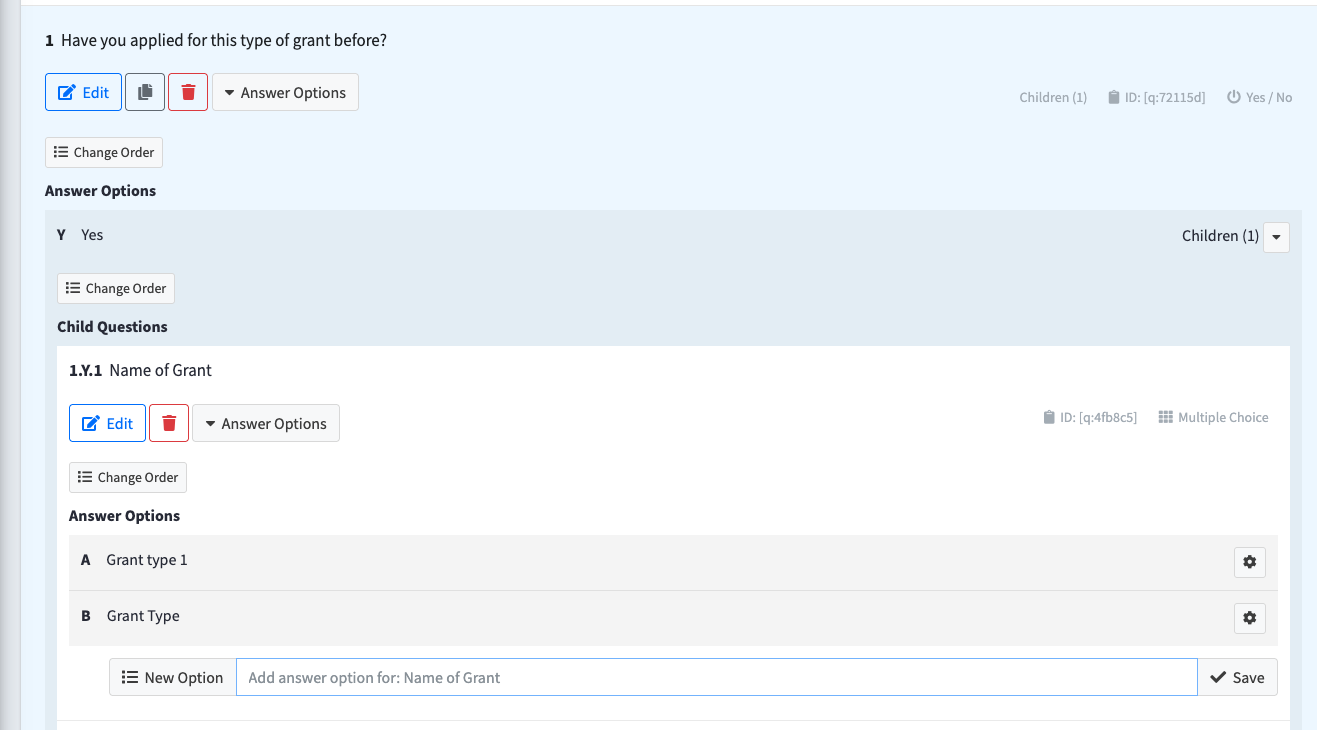This screenshot has height=730, width=1317.
Task: Delete question 1 using the red trash icon
Action: pos(188,92)
